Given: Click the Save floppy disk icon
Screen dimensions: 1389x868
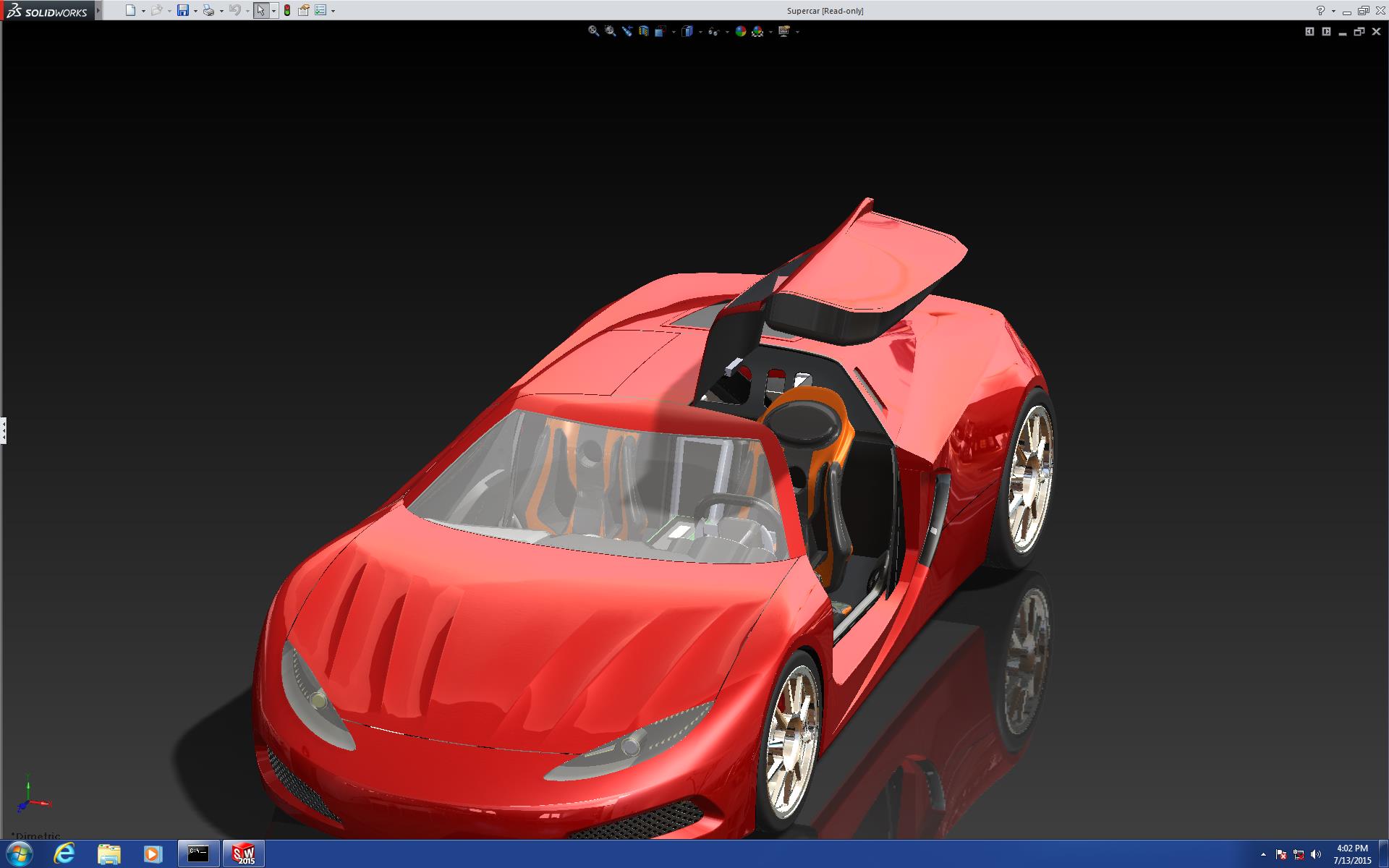Looking at the screenshot, I should tap(183, 10).
